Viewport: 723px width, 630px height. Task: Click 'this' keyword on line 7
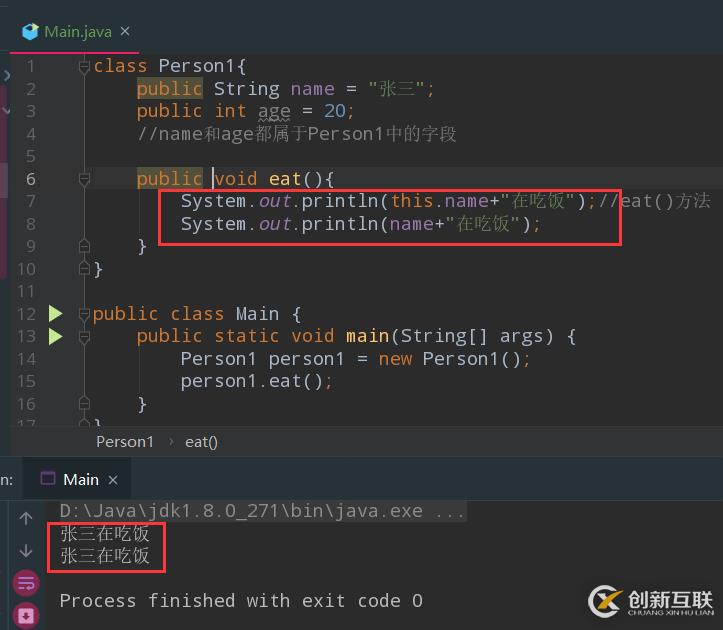412,201
